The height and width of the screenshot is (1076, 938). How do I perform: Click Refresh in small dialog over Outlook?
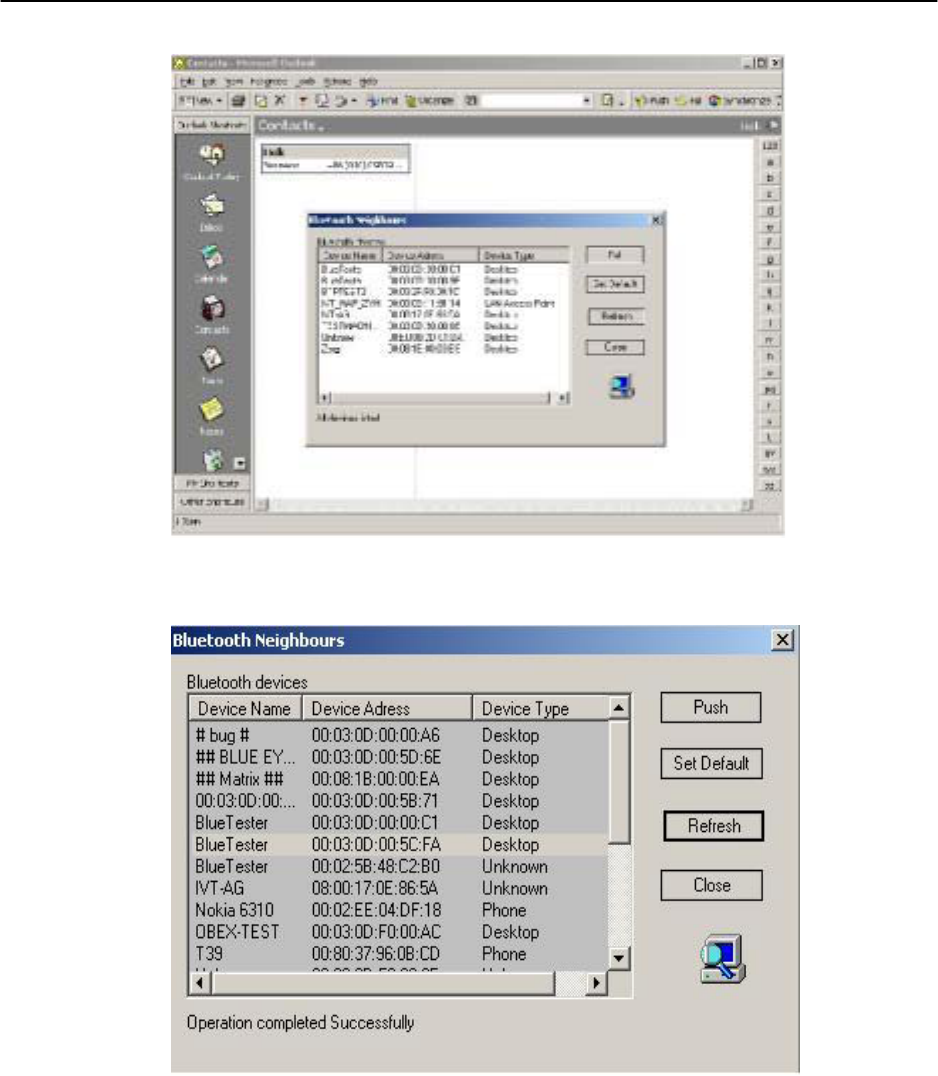click(616, 316)
